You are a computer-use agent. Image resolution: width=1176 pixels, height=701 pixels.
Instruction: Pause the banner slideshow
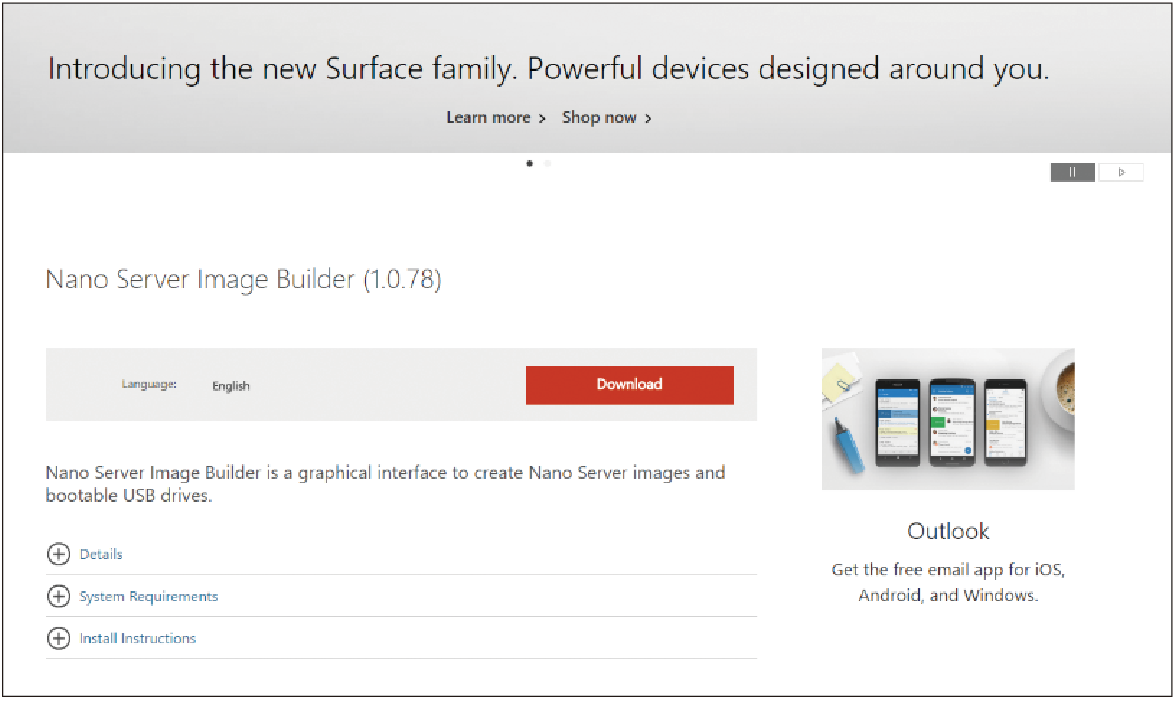1072,172
